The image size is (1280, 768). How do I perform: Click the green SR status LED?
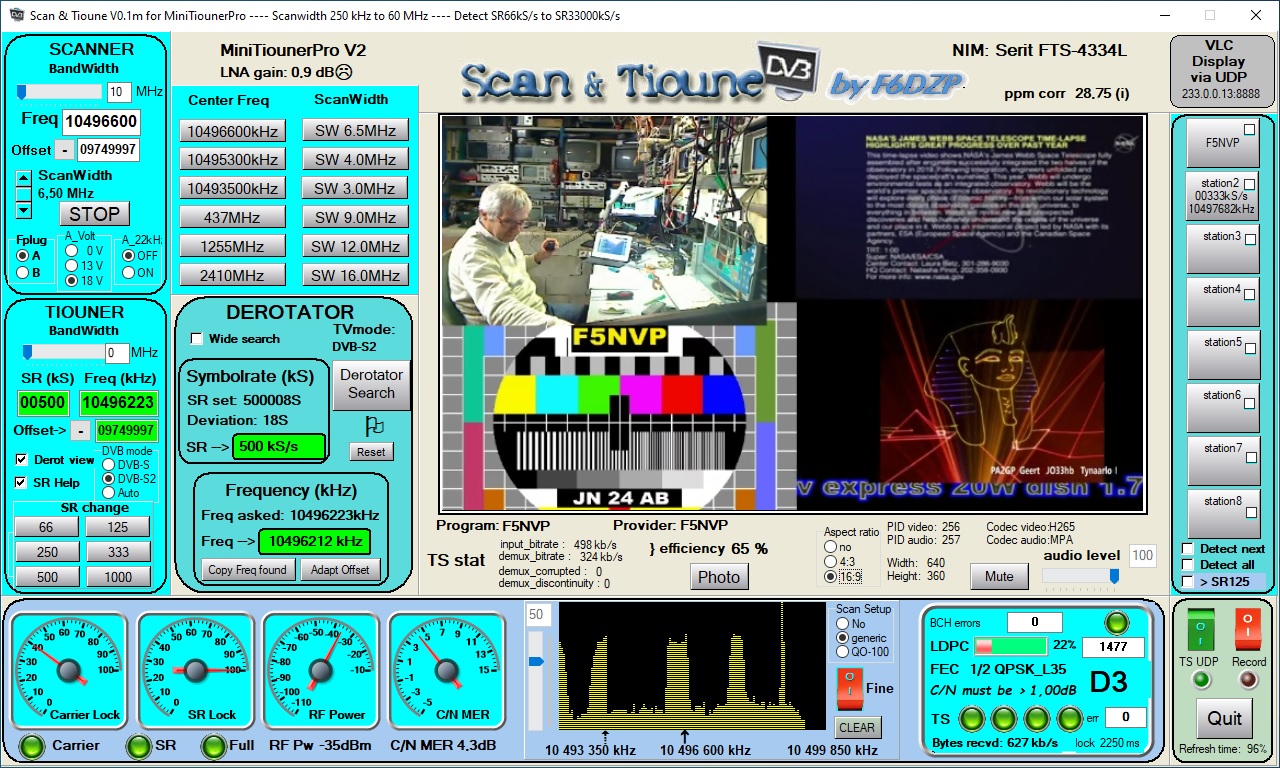pos(138,746)
